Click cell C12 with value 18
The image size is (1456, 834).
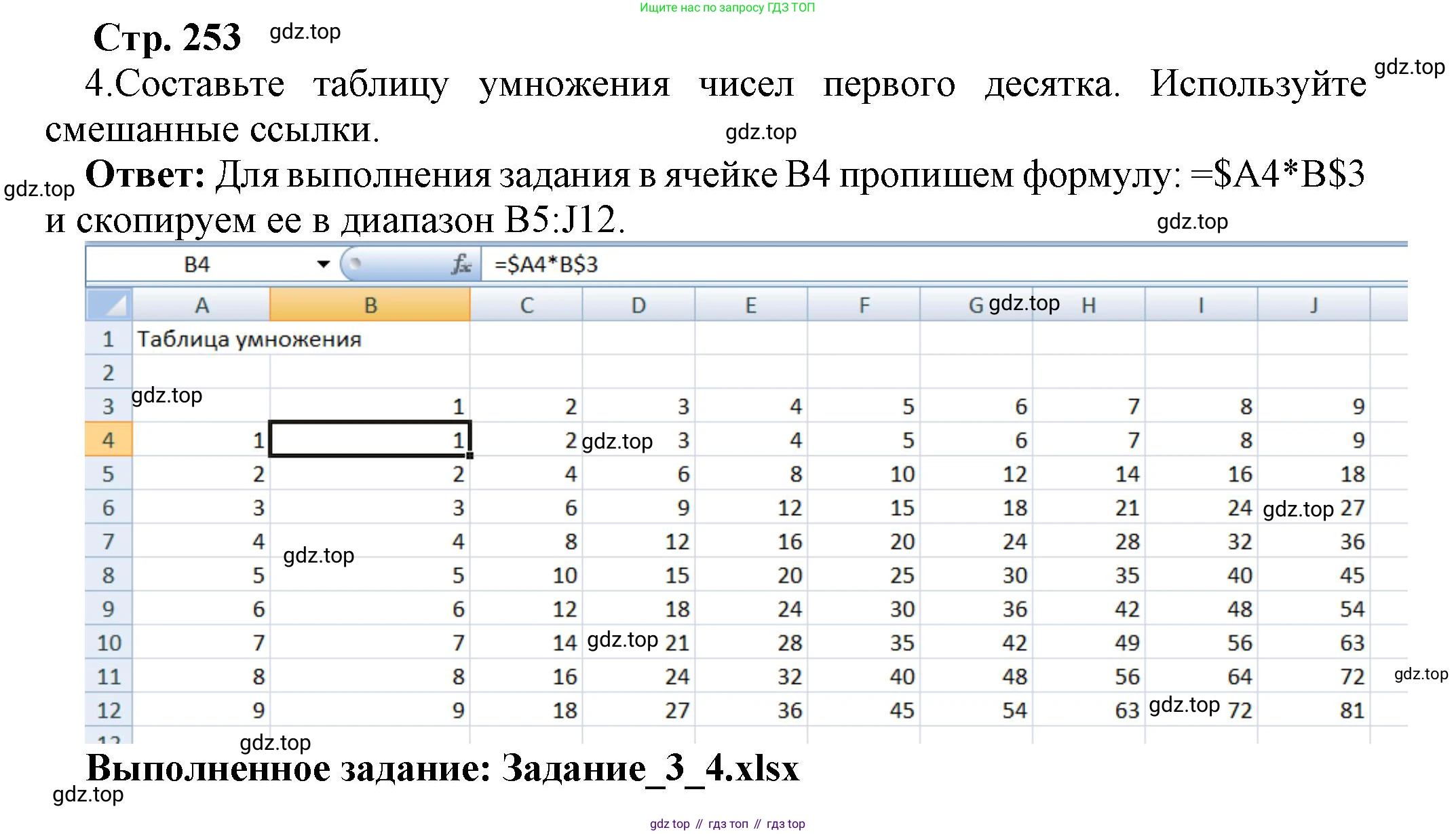[526, 710]
